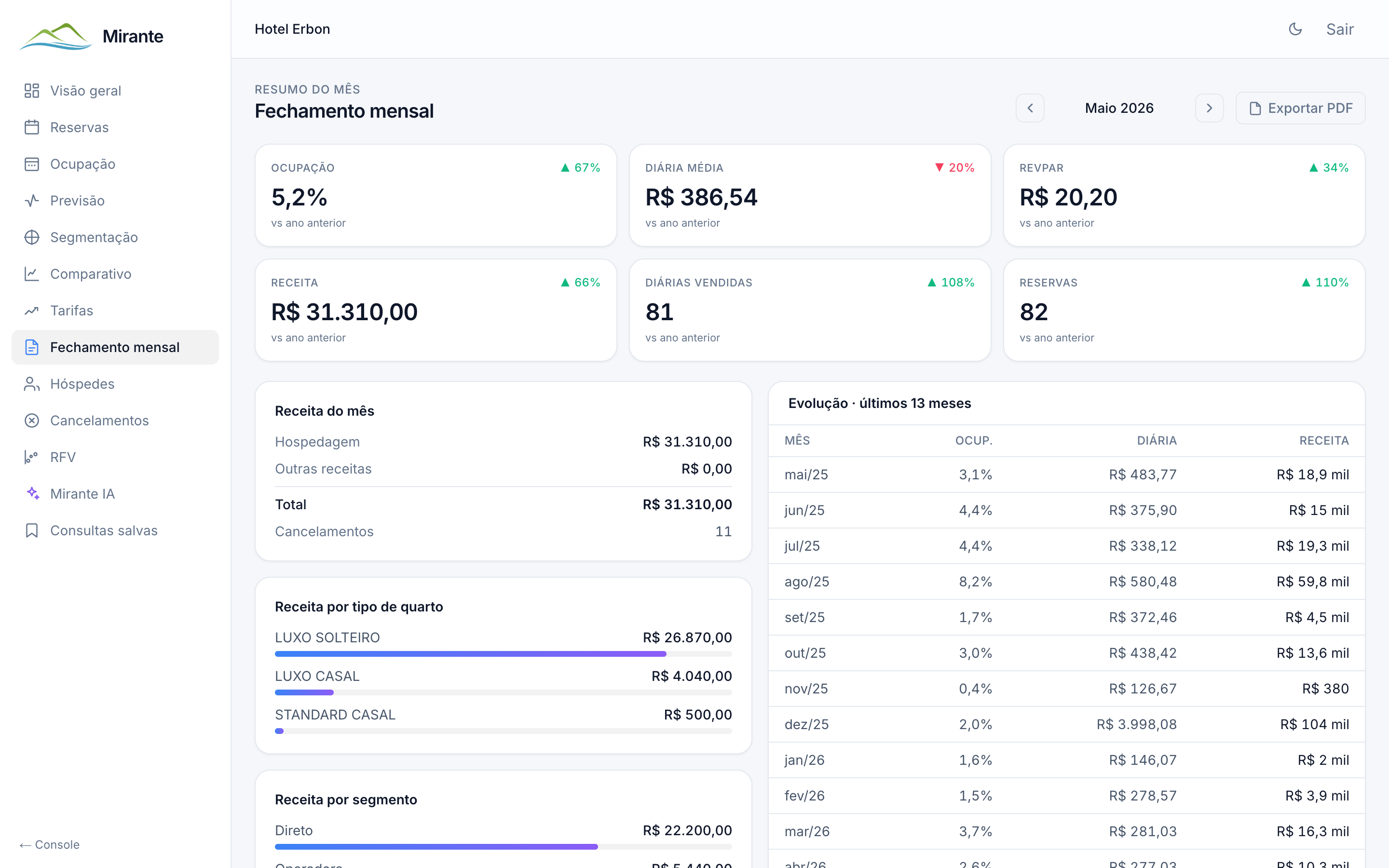
Task: Open the Receita R$ 31.310,00 card
Action: 436,310
